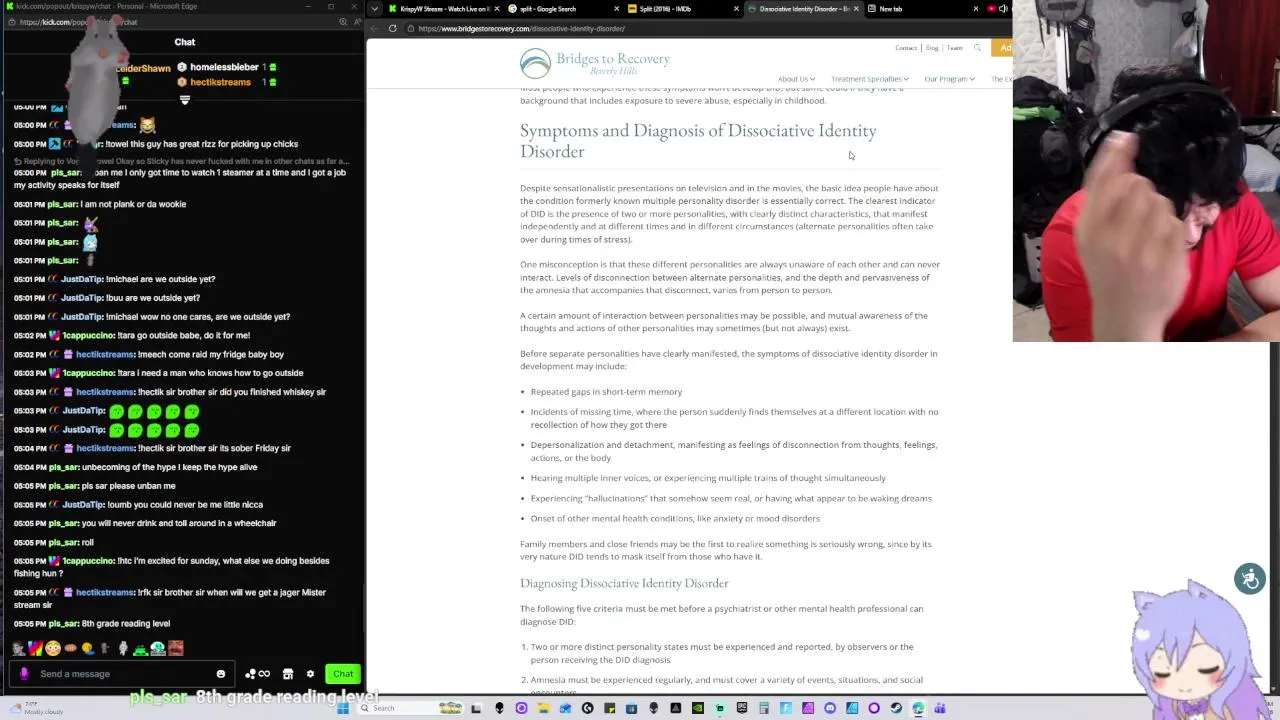Image resolution: width=1280 pixels, height=720 pixels.
Task: Open the emoji picker in chat input
Action: tap(221, 674)
